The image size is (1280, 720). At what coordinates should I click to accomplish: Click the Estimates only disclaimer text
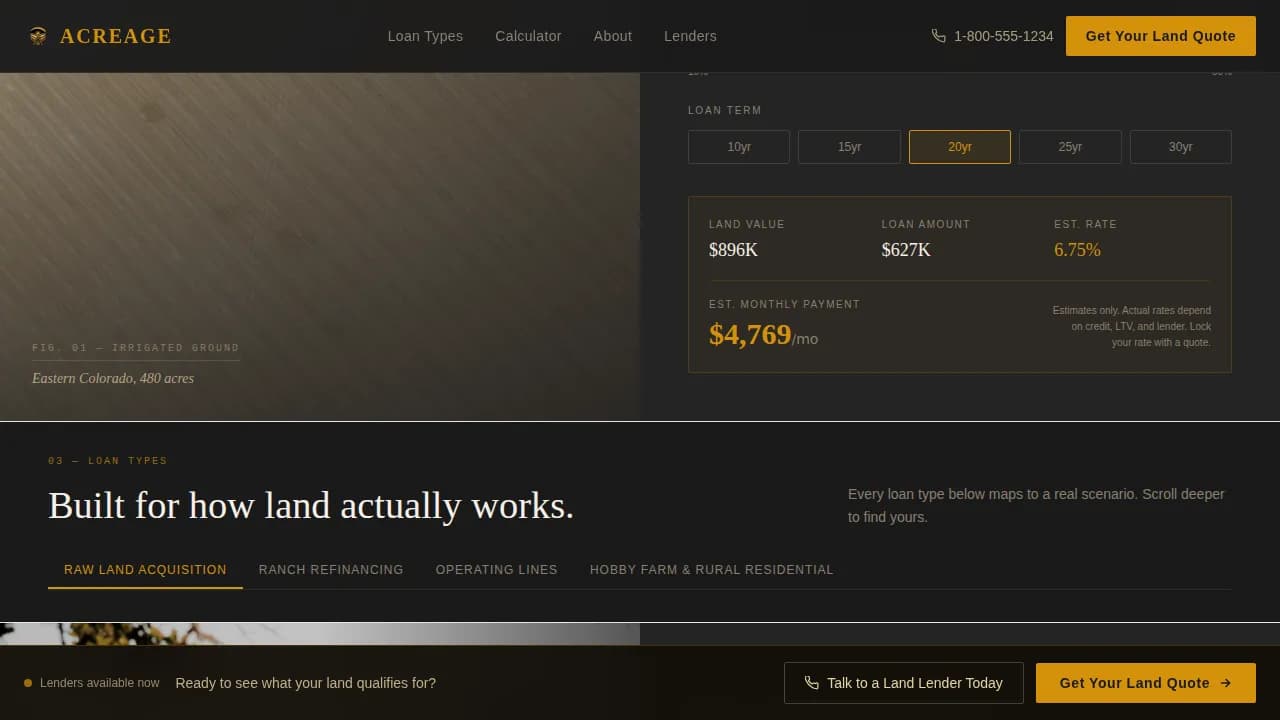point(1131,327)
